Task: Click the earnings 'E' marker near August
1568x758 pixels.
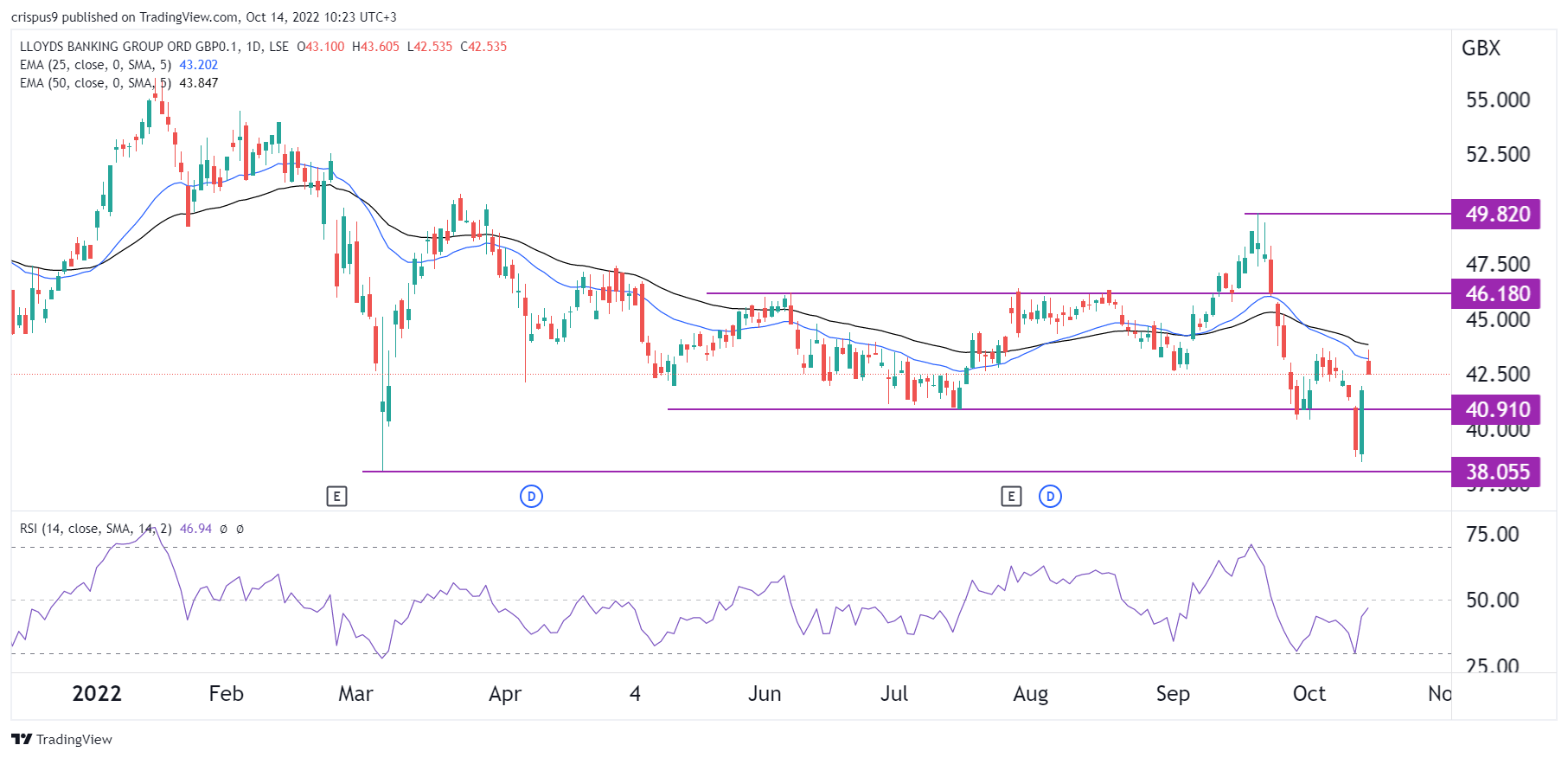Action: coord(1011,496)
